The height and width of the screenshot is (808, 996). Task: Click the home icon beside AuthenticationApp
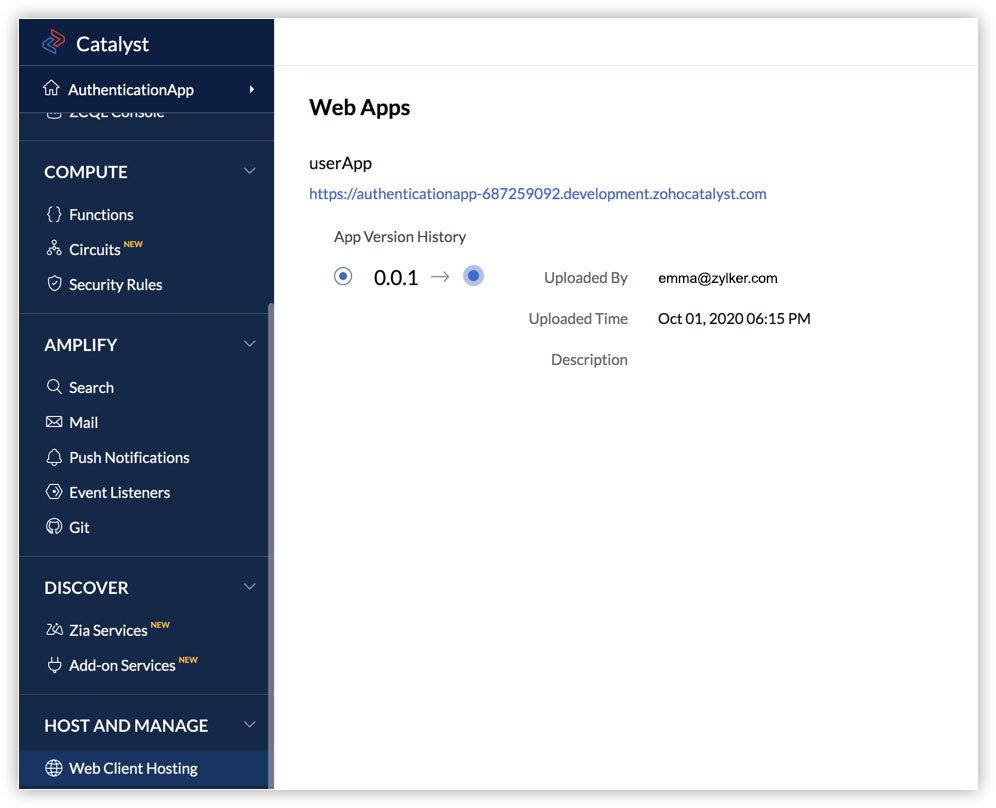click(x=52, y=89)
